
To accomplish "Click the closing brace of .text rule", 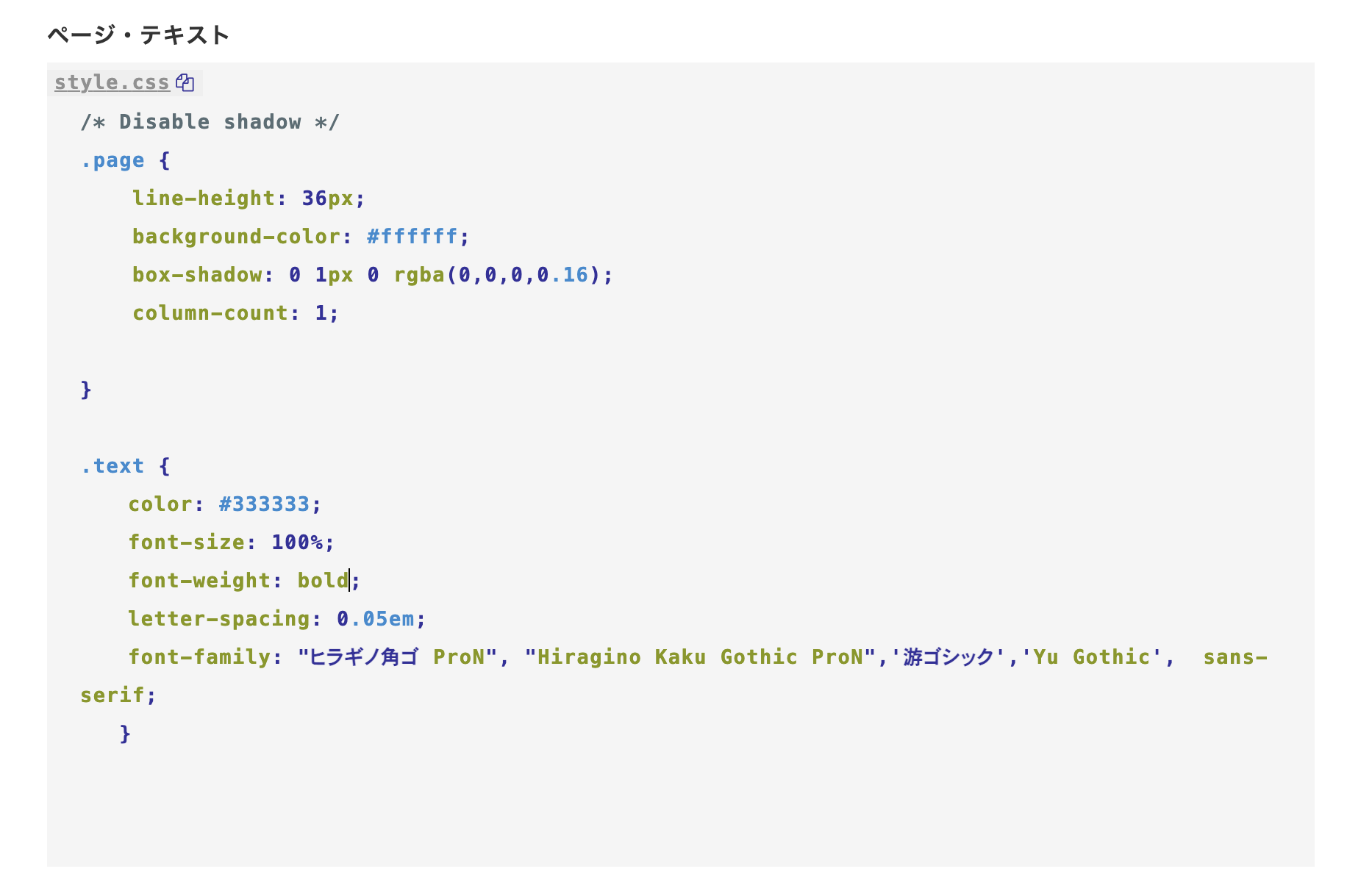I will pyautogui.click(x=125, y=734).
